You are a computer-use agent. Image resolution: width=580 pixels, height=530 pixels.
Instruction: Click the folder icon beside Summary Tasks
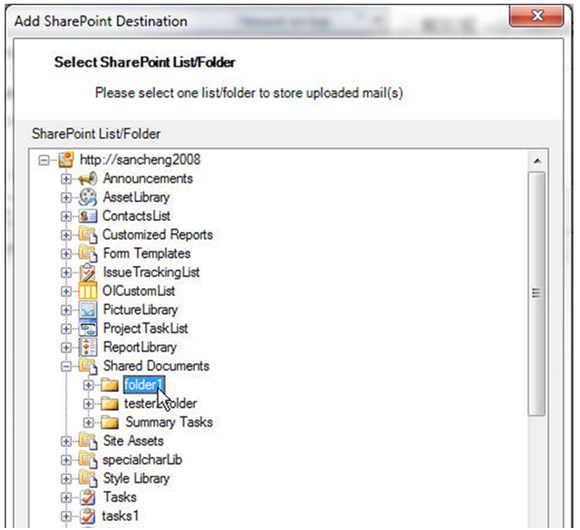coord(110,422)
